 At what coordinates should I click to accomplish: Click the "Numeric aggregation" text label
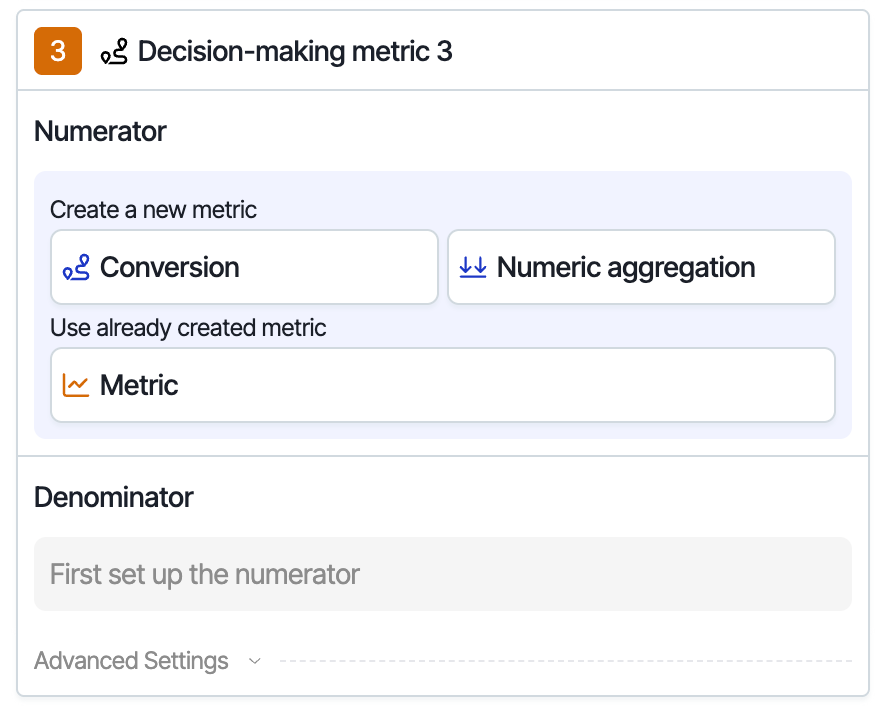pos(626,267)
